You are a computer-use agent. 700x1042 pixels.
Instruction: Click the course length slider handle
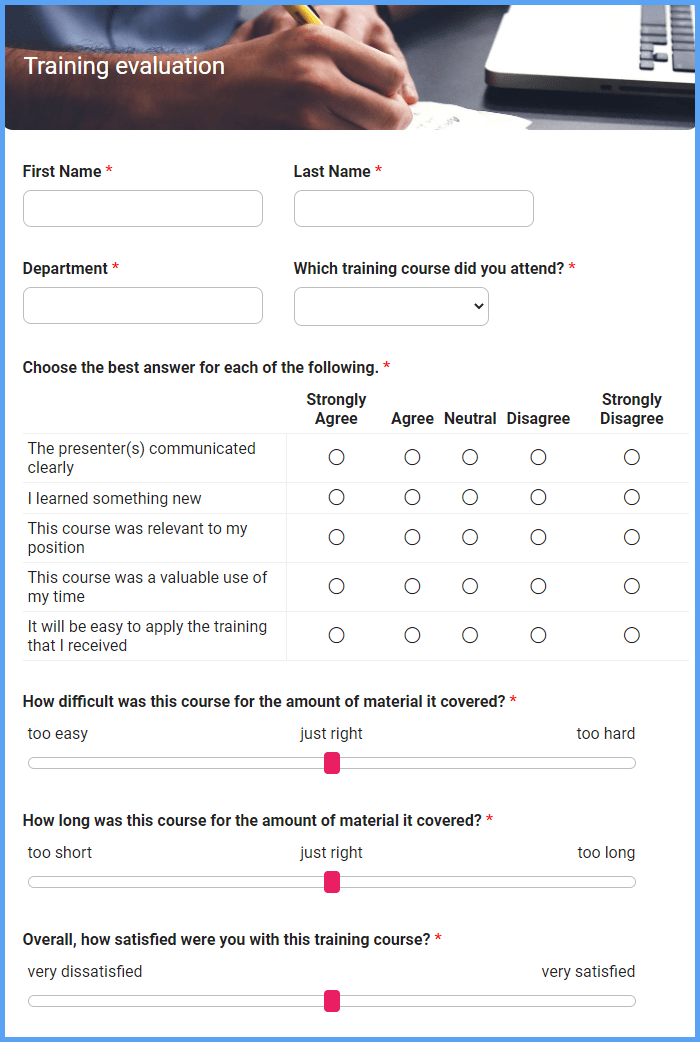pos(332,882)
